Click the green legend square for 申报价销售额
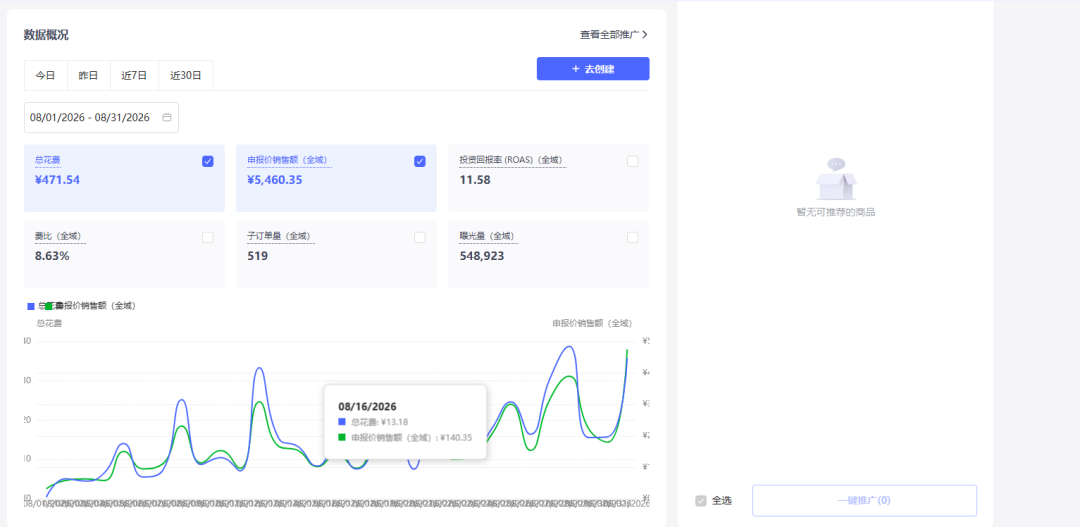 click(48, 306)
